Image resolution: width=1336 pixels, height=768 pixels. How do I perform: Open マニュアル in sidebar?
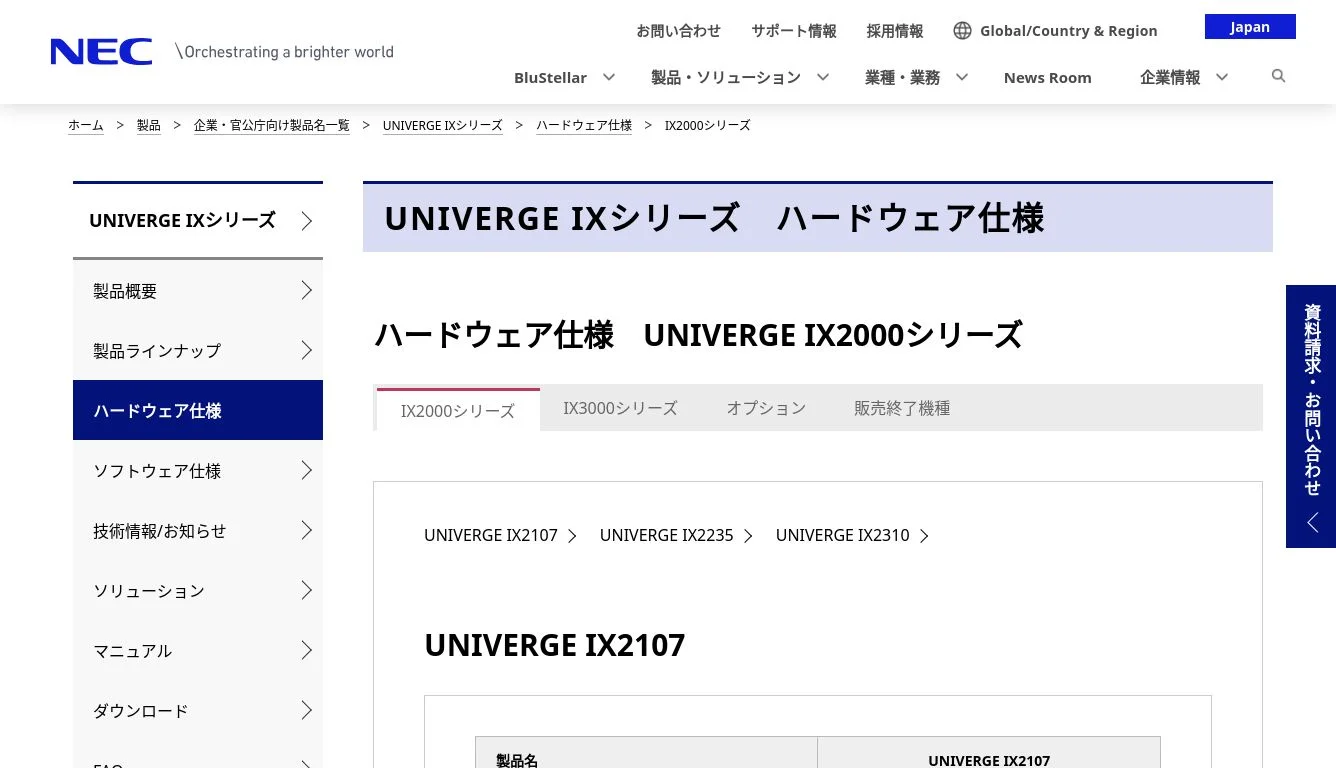point(198,651)
